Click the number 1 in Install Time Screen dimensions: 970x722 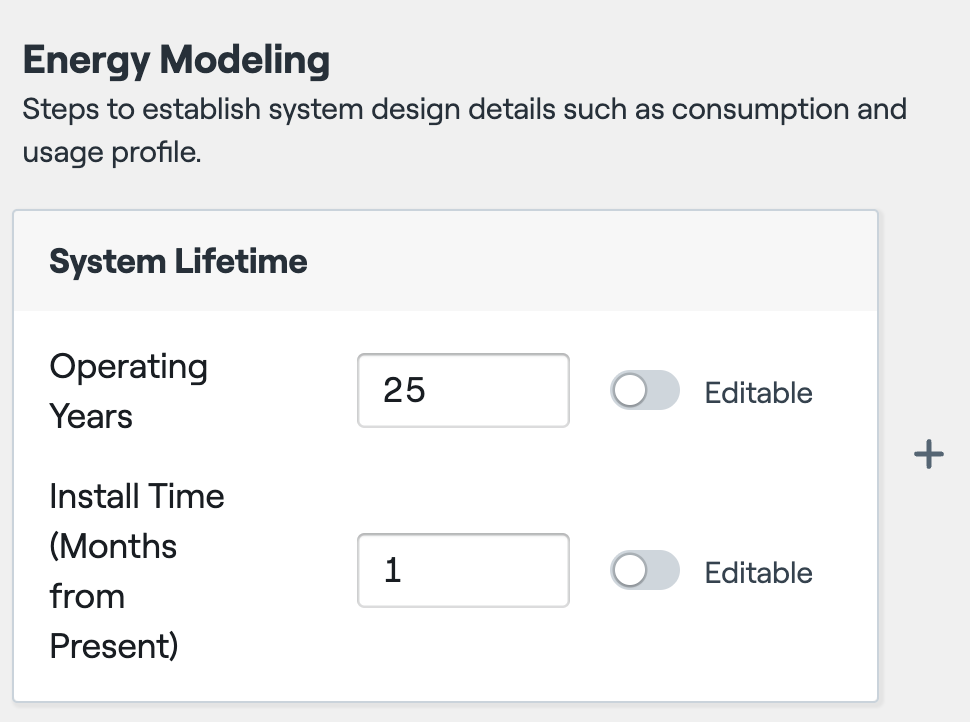pos(393,570)
